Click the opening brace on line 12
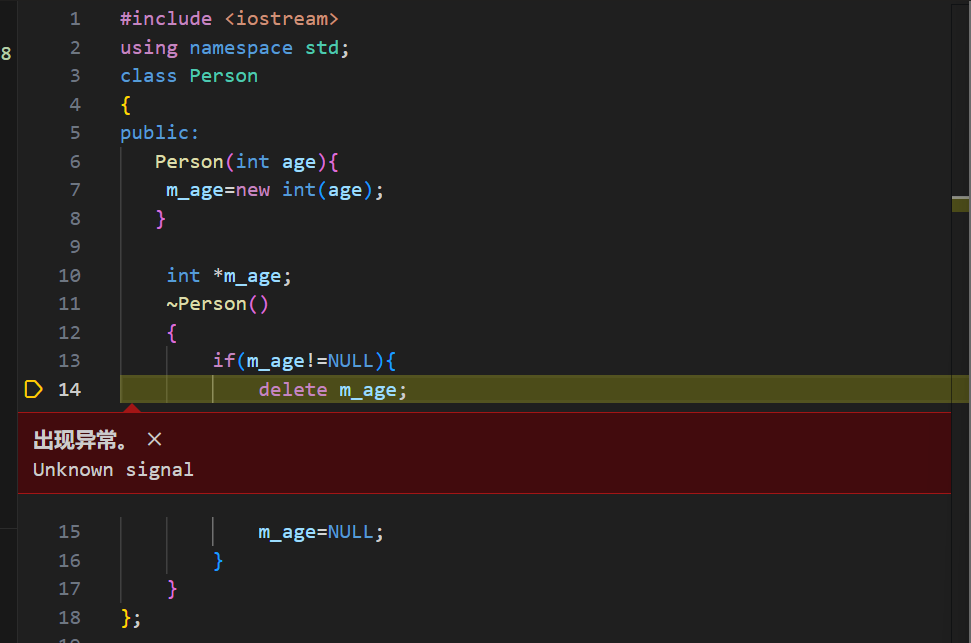The image size is (971, 643). coord(172,333)
